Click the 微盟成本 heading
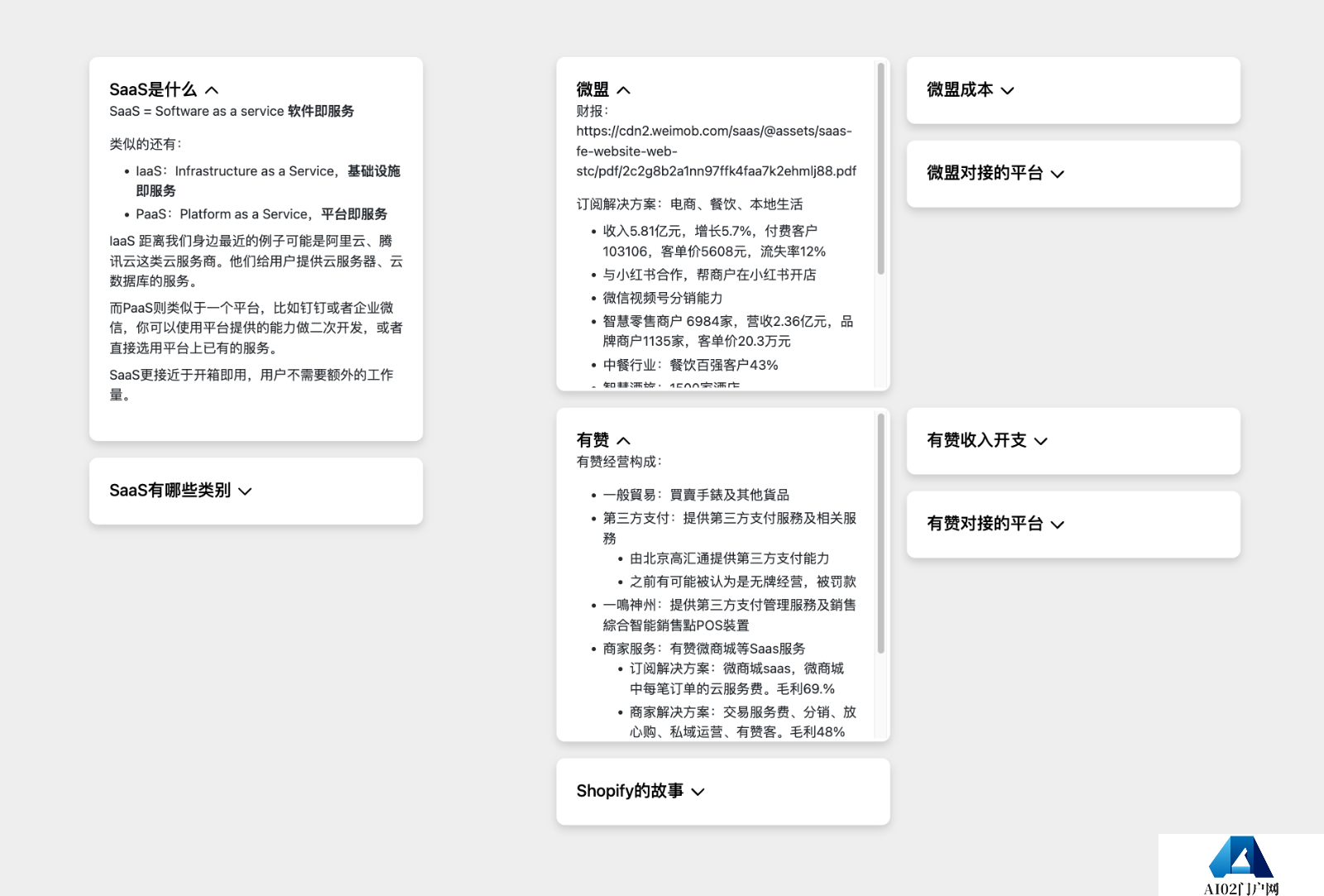This screenshot has height=896, width=1324. [960, 89]
